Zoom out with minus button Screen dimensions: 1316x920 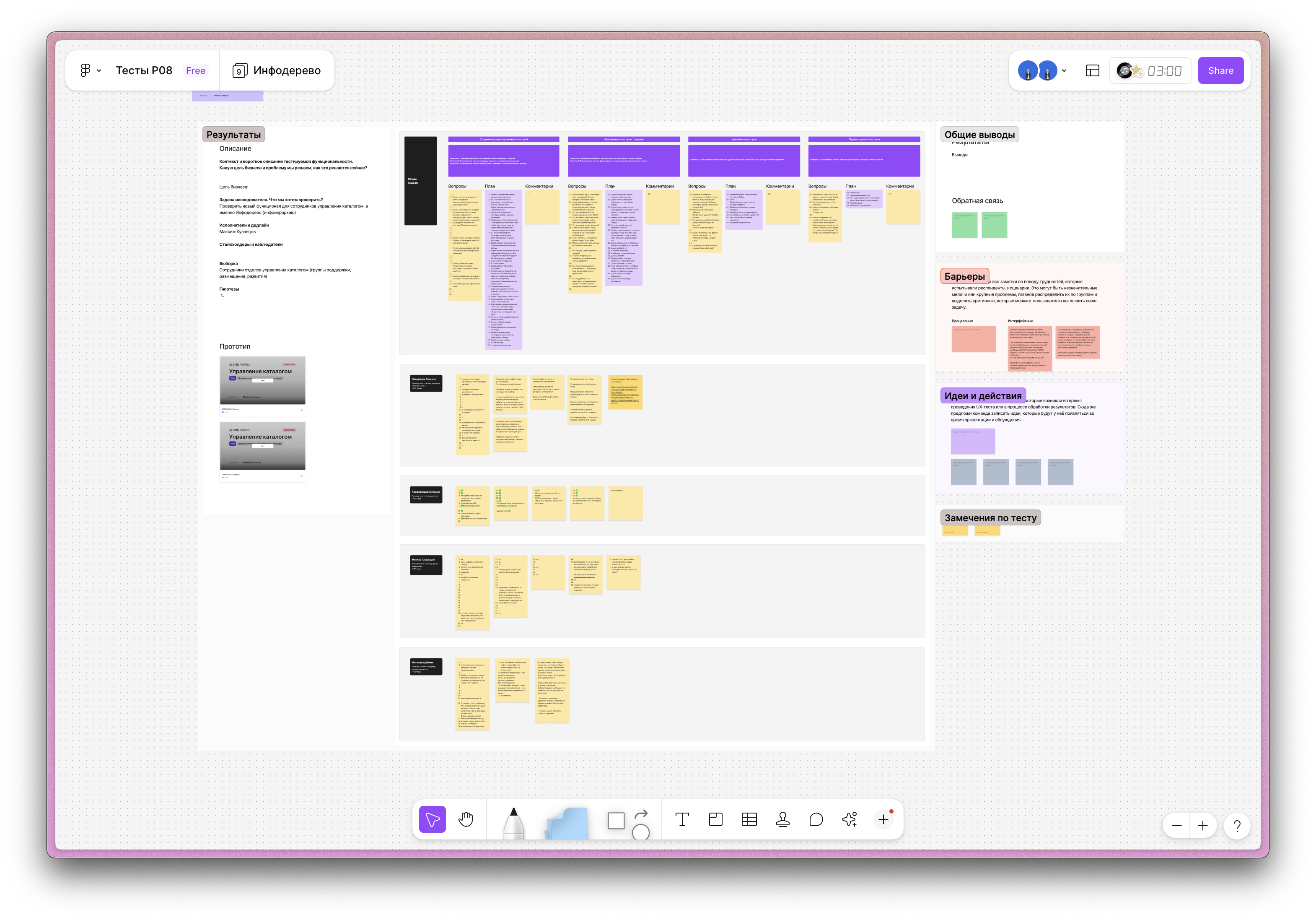pyautogui.click(x=1177, y=826)
